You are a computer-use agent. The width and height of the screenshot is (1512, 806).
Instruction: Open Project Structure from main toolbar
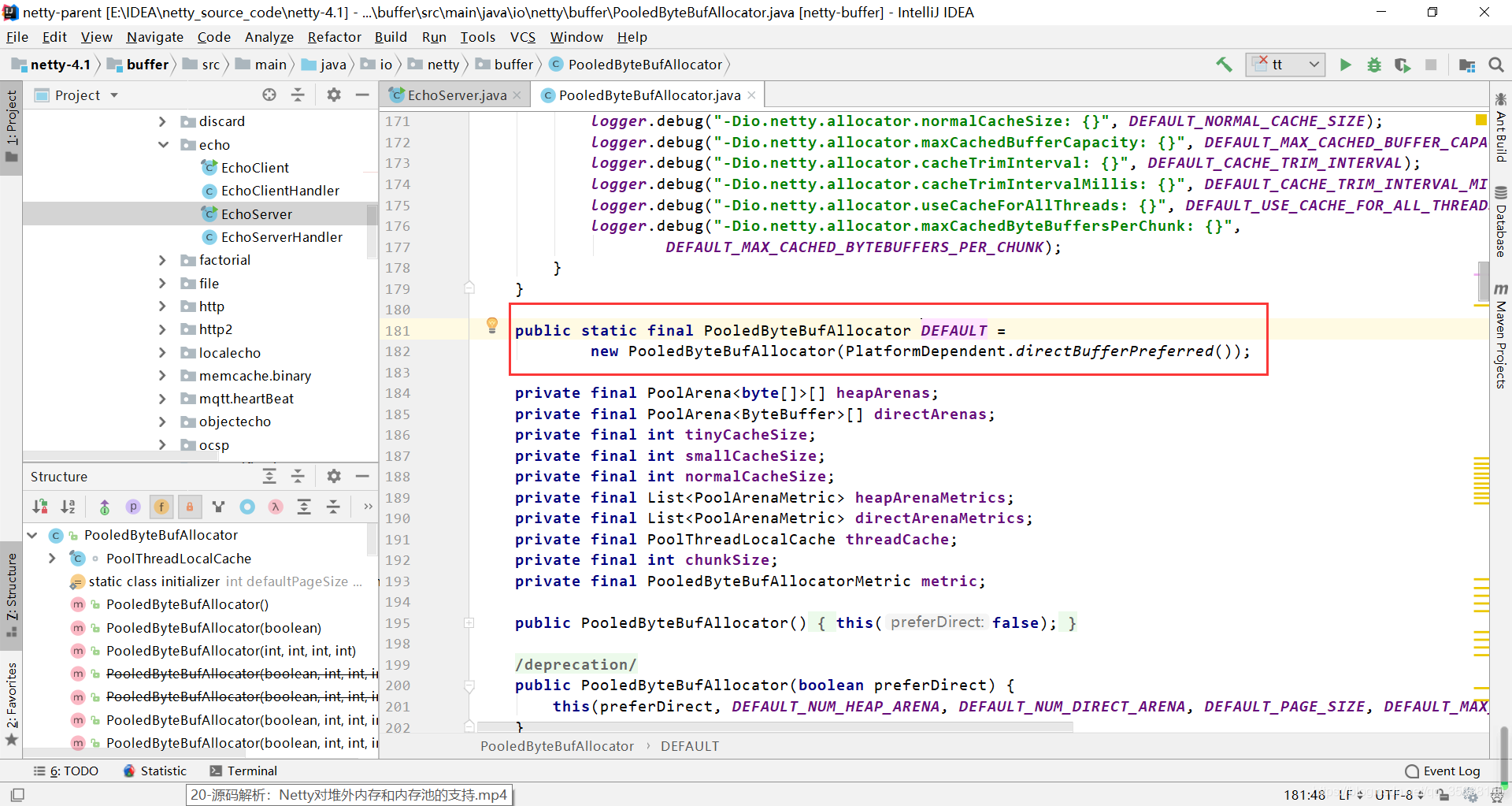pos(1466,65)
